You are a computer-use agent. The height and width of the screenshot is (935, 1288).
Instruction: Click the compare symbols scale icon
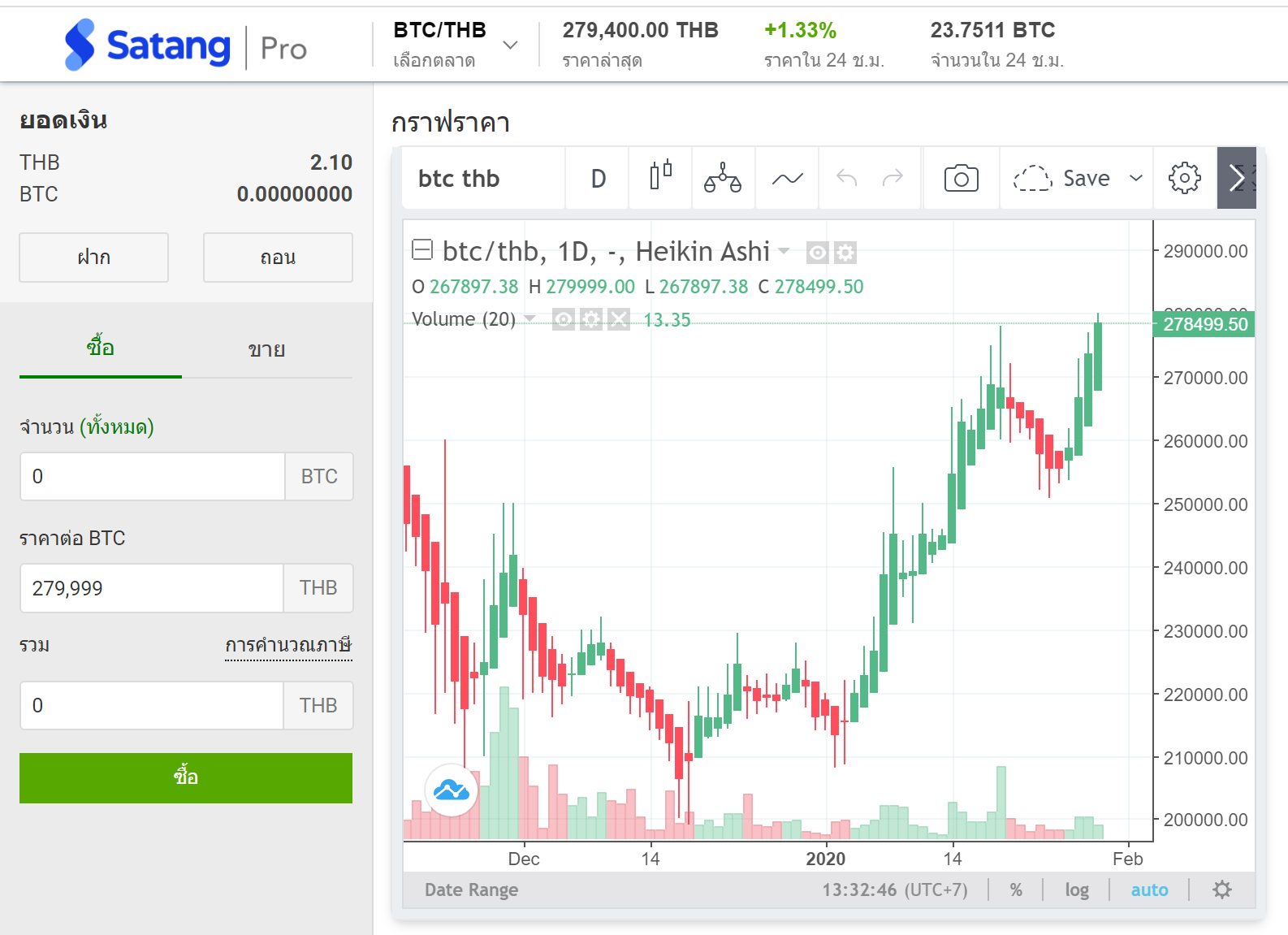pyautogui.click(x=722, y=177)
